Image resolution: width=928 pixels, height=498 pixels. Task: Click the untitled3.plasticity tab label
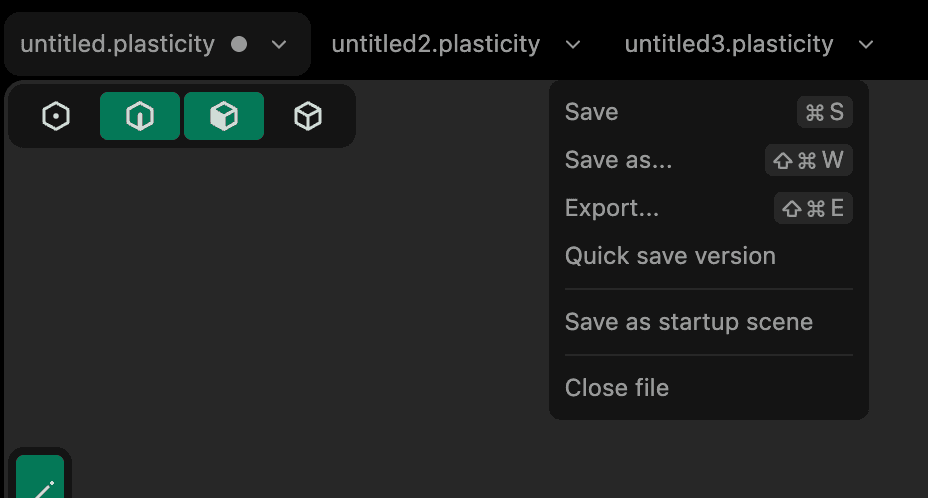click(729, 44)
